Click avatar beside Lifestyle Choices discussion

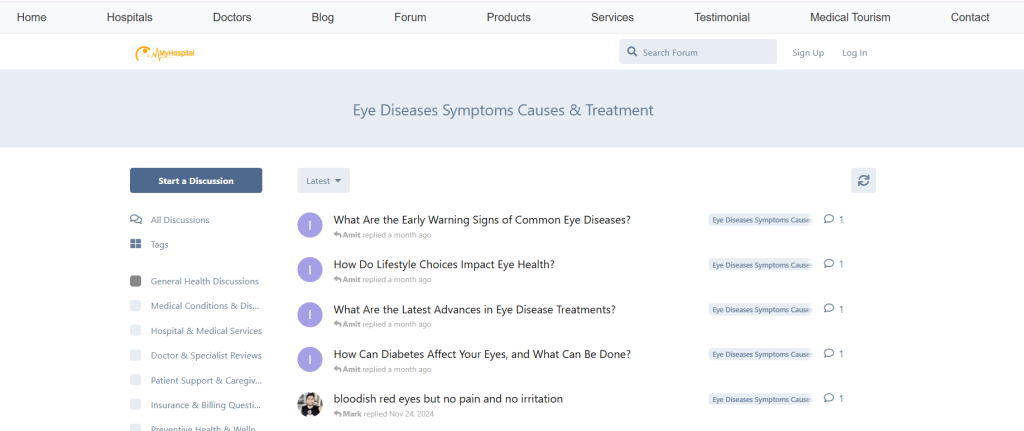pyautogui.click(x=310, y=270)
